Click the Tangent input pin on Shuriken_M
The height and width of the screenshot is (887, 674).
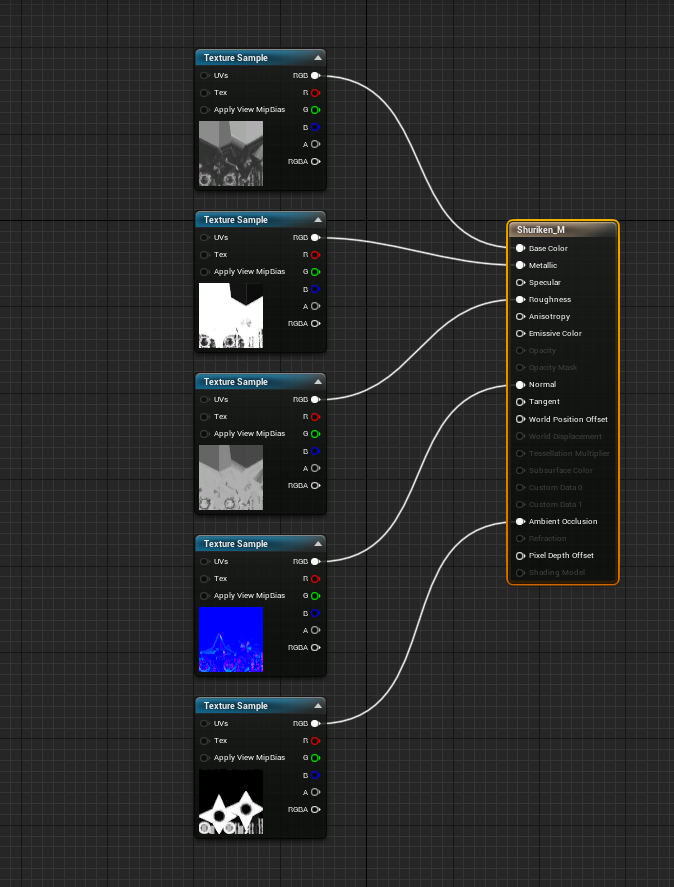(x=520, y=401)
